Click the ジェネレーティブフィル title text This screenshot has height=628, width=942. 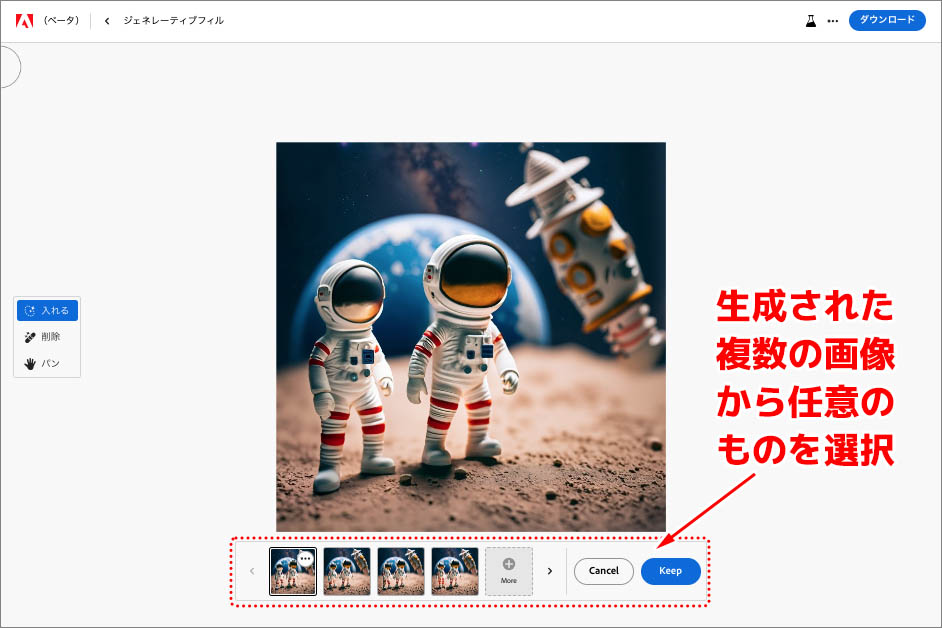pyautogui.click(x=175, y=18)
